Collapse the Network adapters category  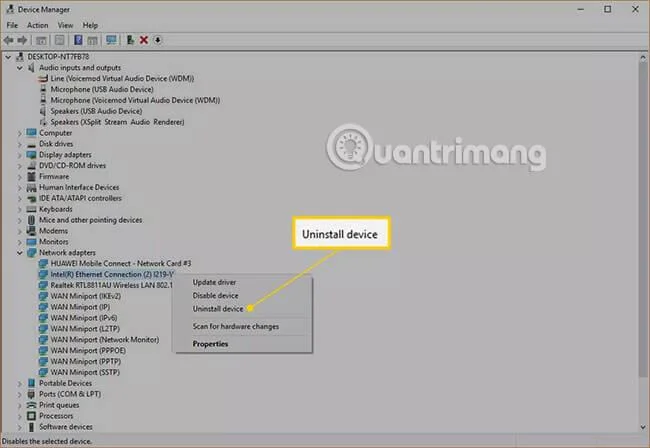tap(19, 253)
